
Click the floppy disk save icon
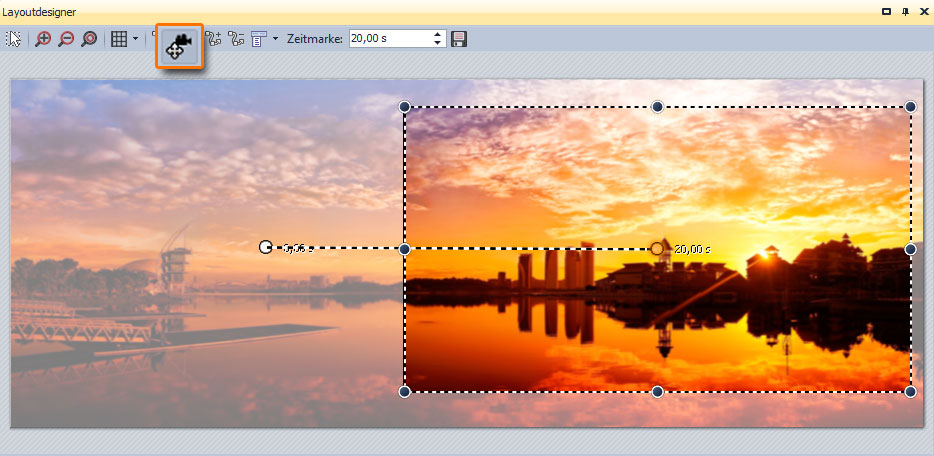pos(459,39)
